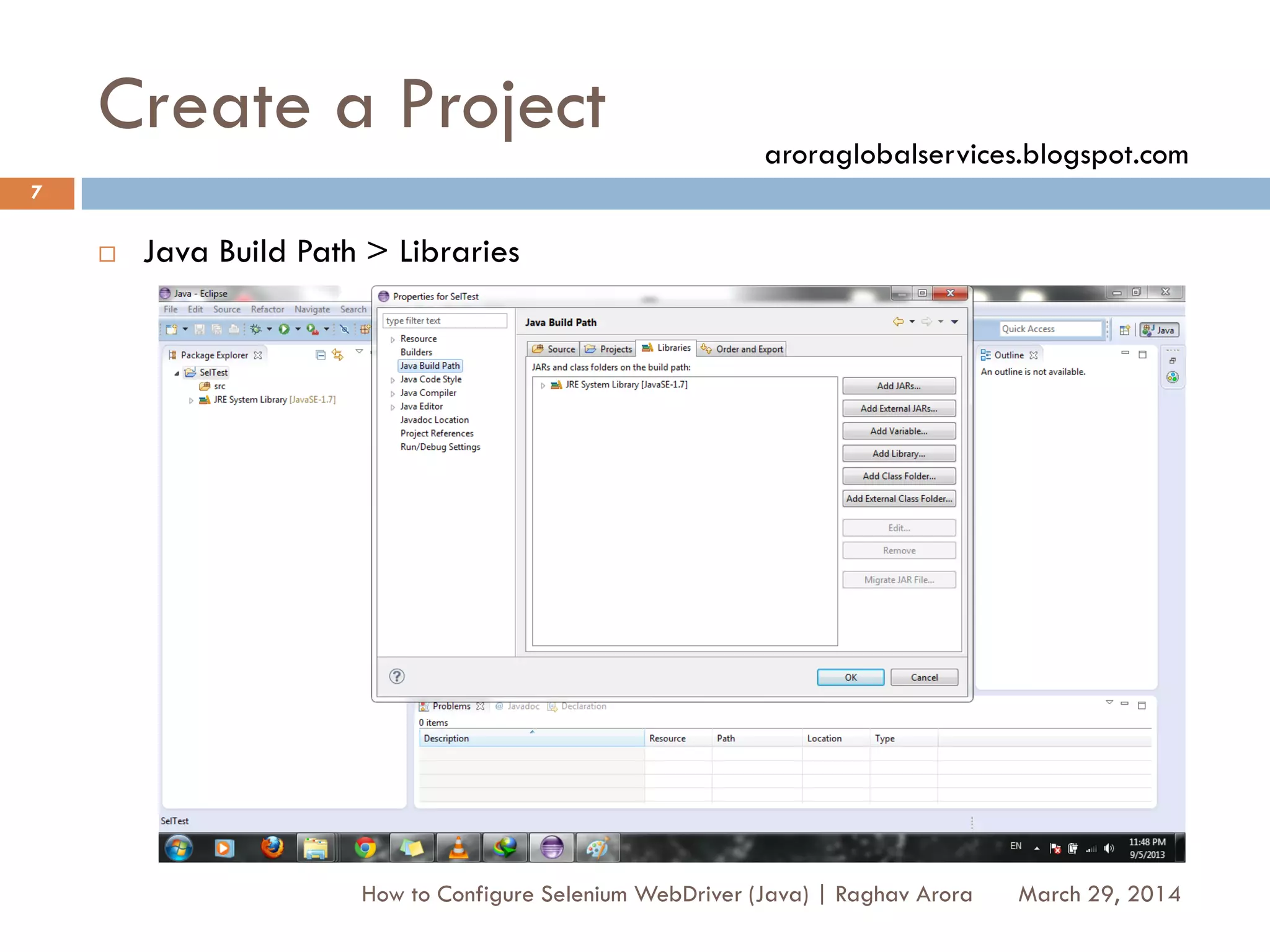This screenshot has height=952, width=1270.
Task: Click the help question mark icon in dialog
Action: (x=397, y=676)
